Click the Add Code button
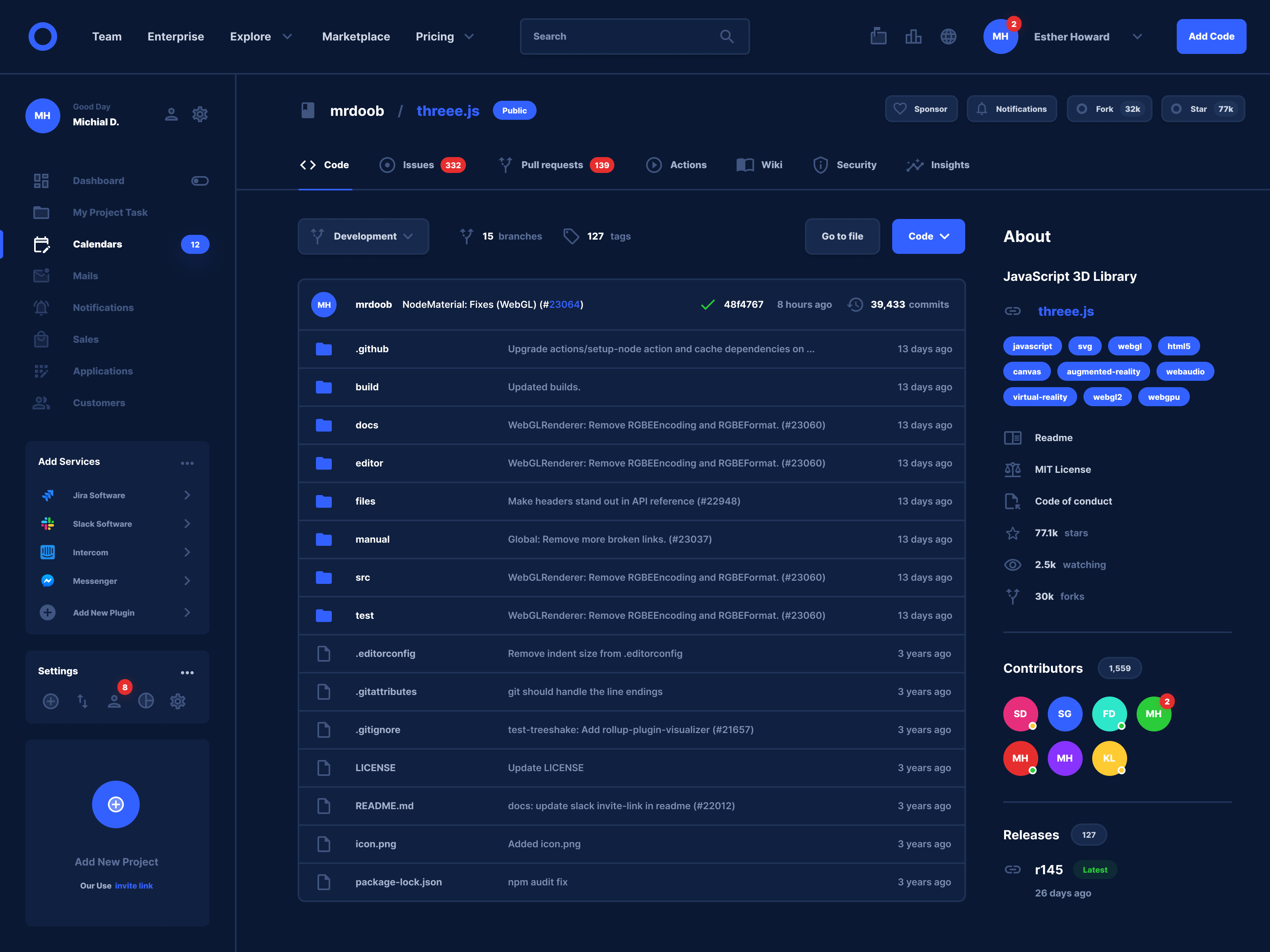The height and width of the screenshot is (952, 1270). (1211, 36)
